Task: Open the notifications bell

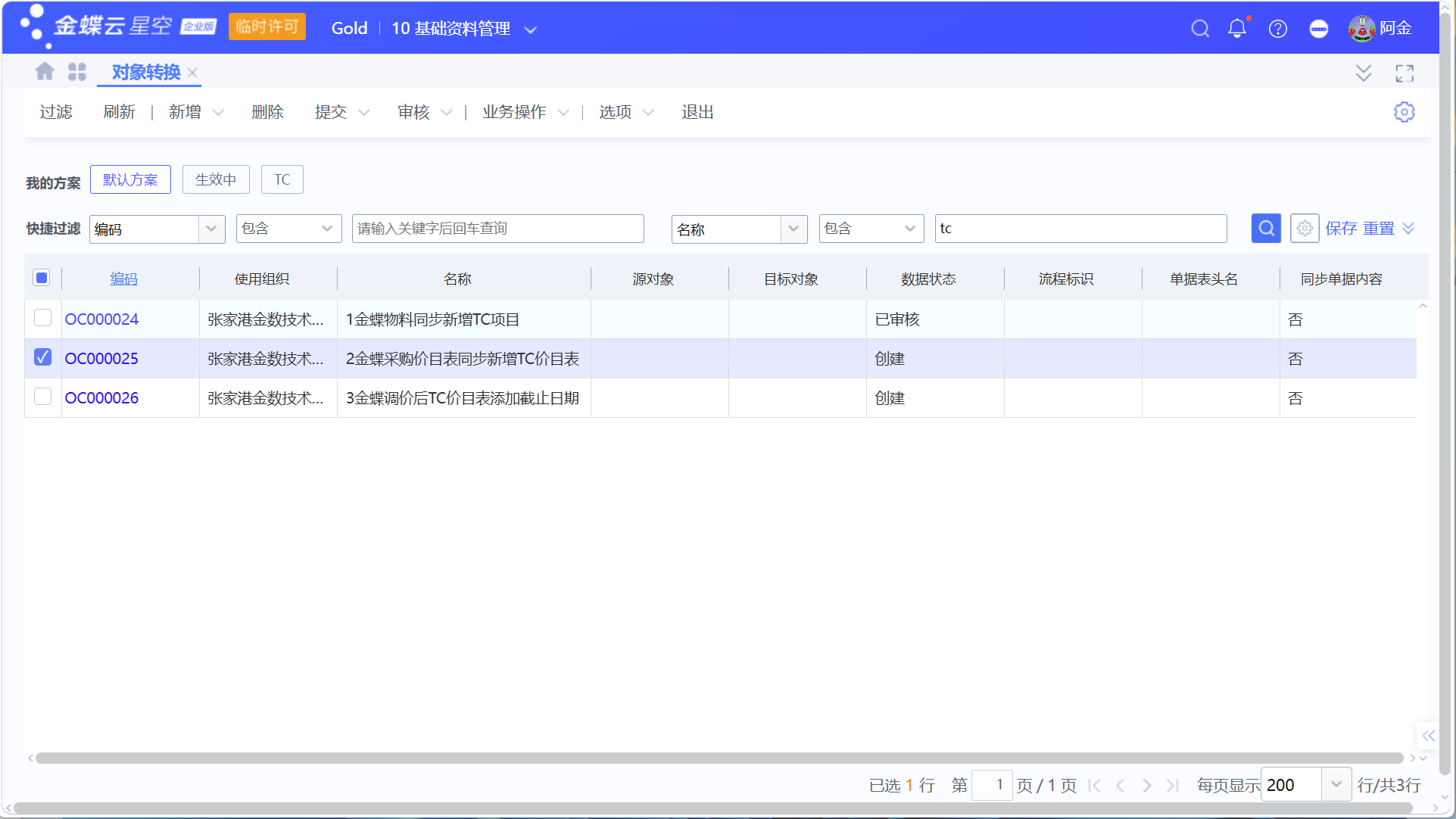Action: pyautogui.click(x=1237, y=29)
